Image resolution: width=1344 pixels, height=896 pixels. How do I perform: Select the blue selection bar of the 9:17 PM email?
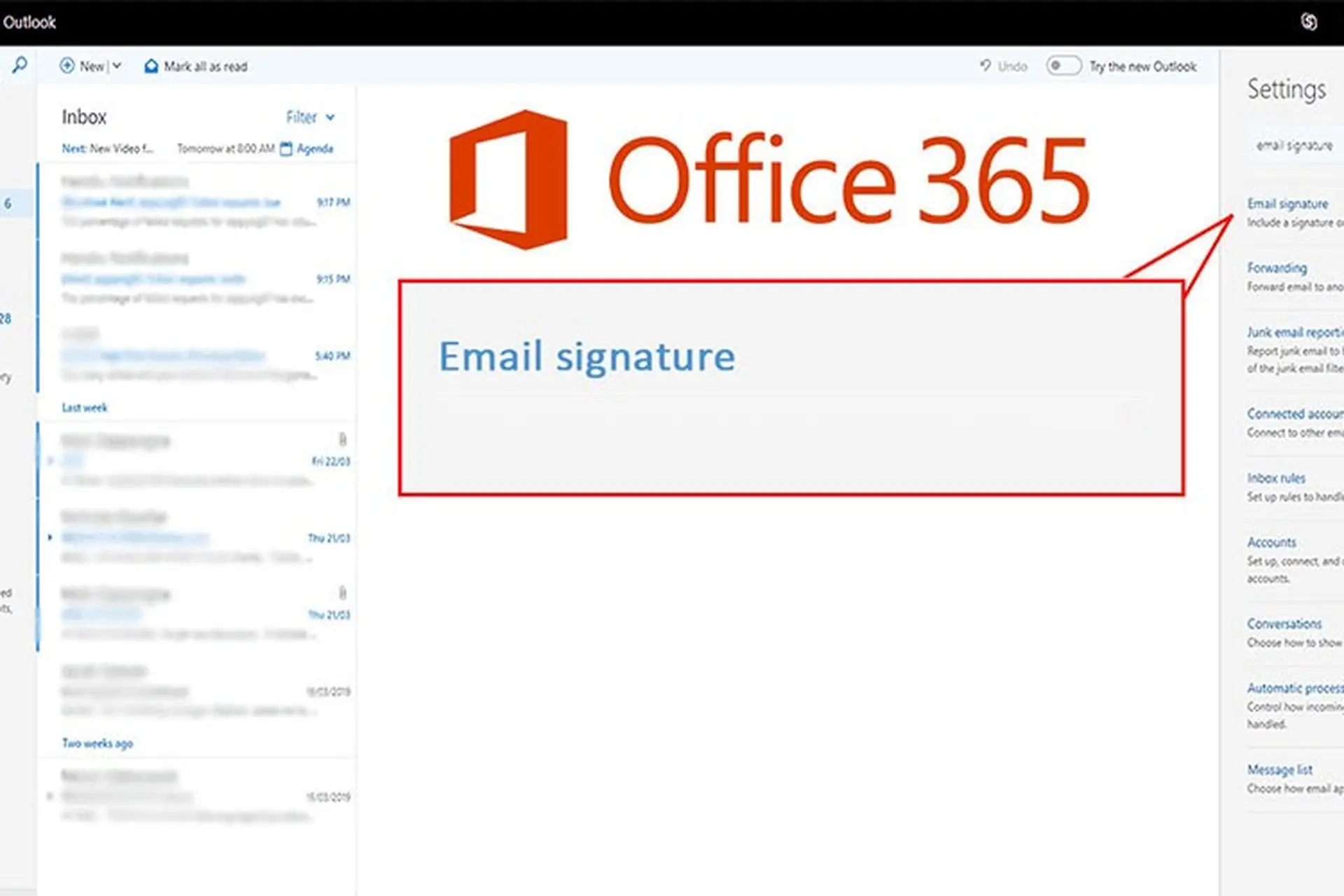(x=37, y=203)
